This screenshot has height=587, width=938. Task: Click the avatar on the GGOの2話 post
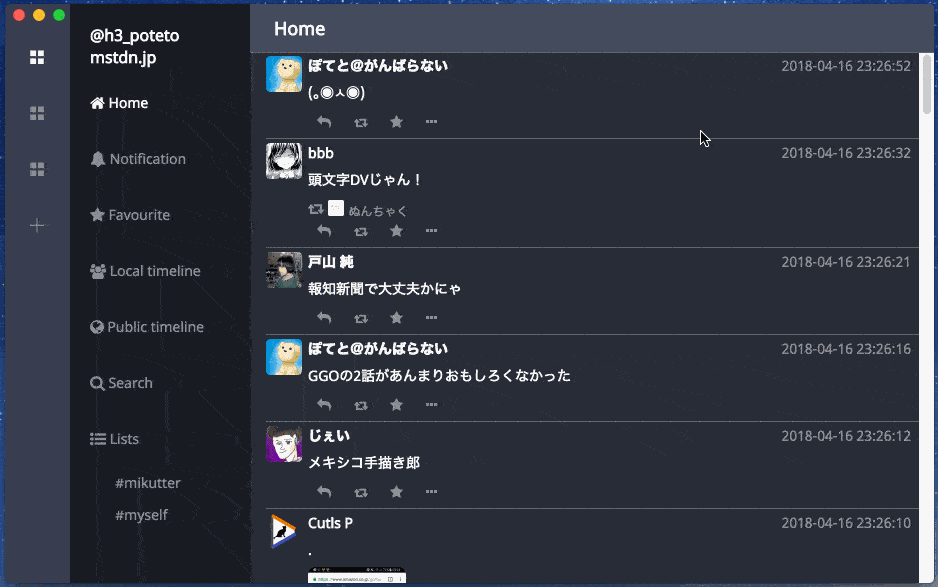(284, 357)
